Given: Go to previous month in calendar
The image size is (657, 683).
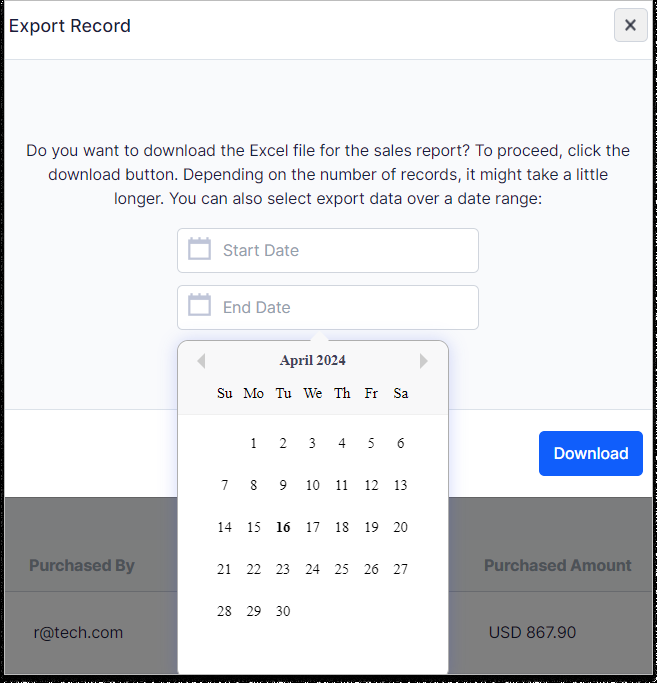Looking at the screenshot, I should pos(201,361).
